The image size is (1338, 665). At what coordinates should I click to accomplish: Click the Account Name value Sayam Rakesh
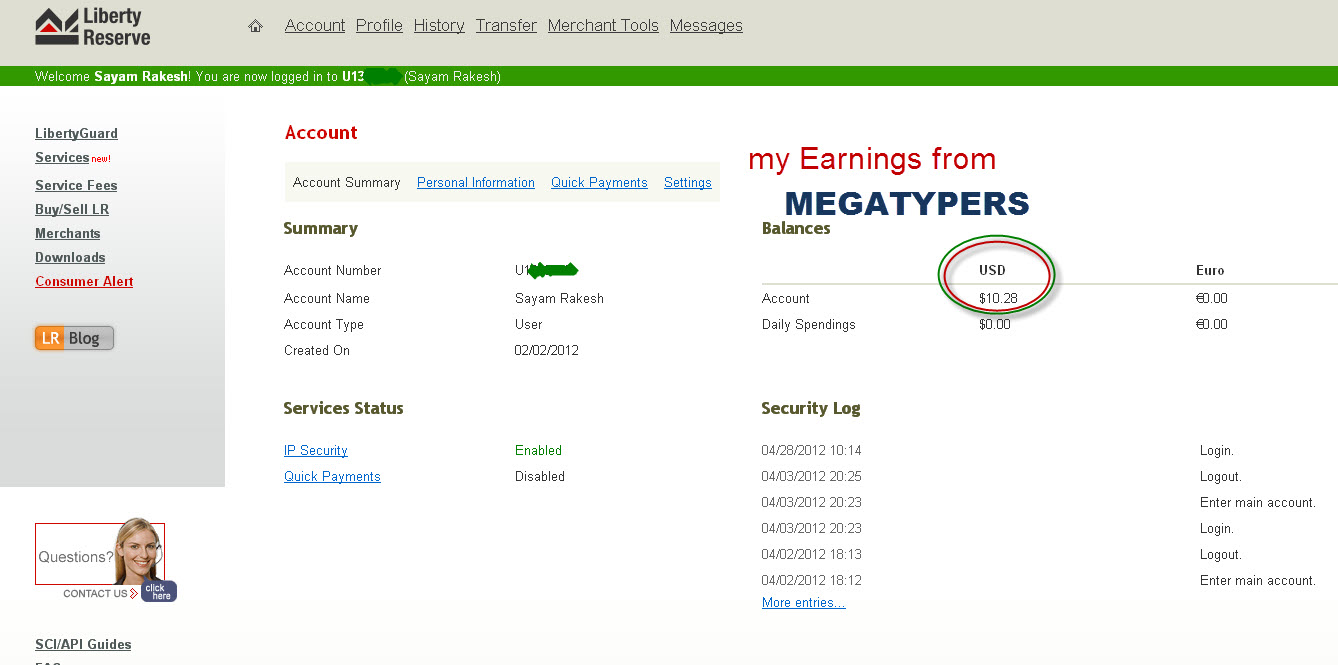(559, 298)
